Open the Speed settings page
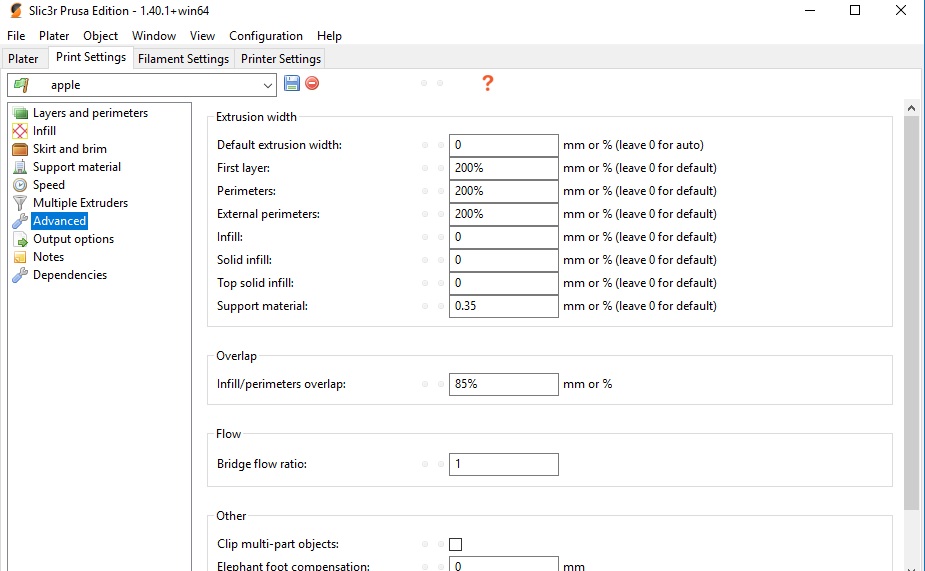The height and width of the screenshot is (571, 925). click(48, 185)
